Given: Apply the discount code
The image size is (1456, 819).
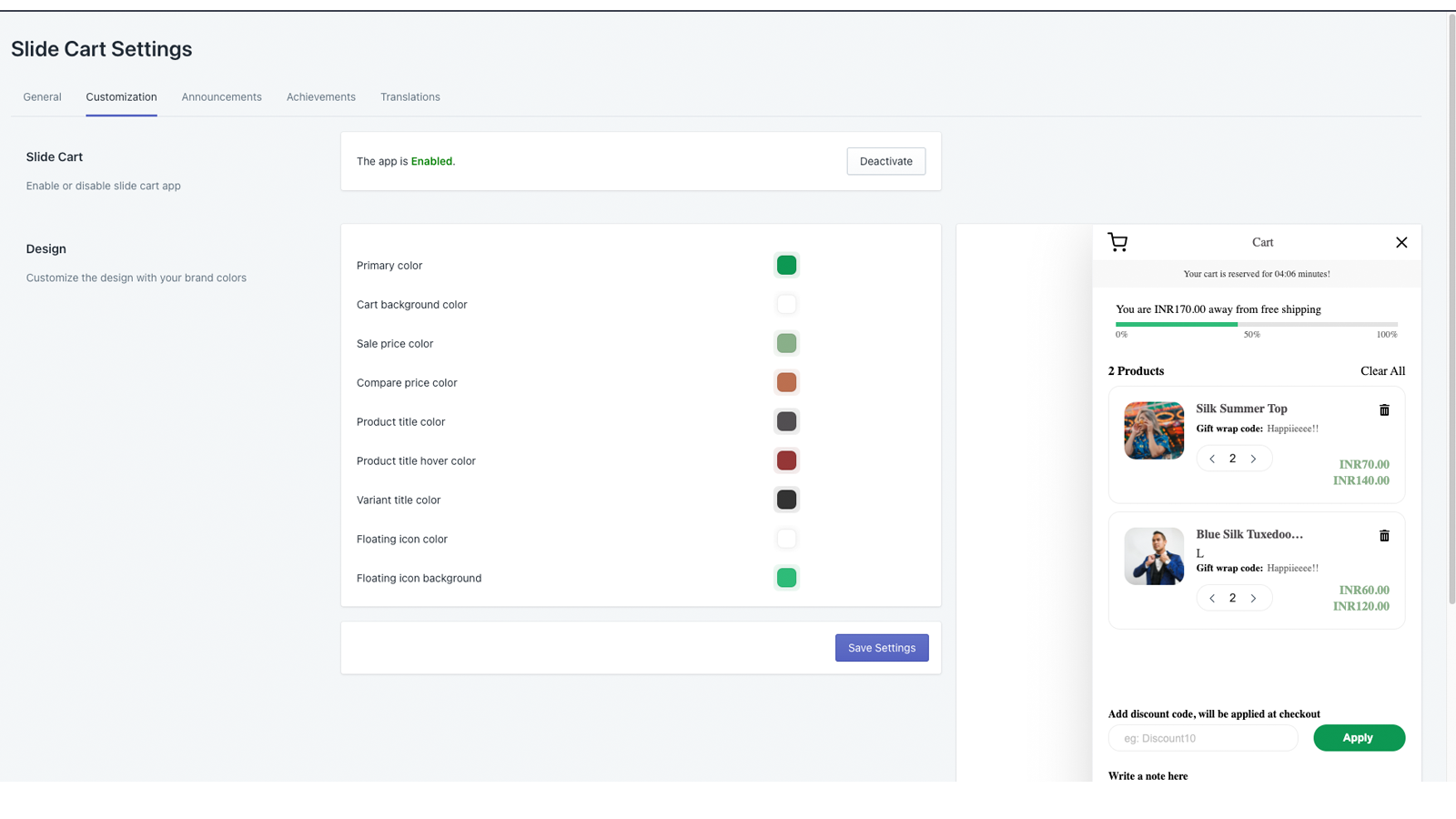Looking at the screenshot, I should (x=1358, y=737).
